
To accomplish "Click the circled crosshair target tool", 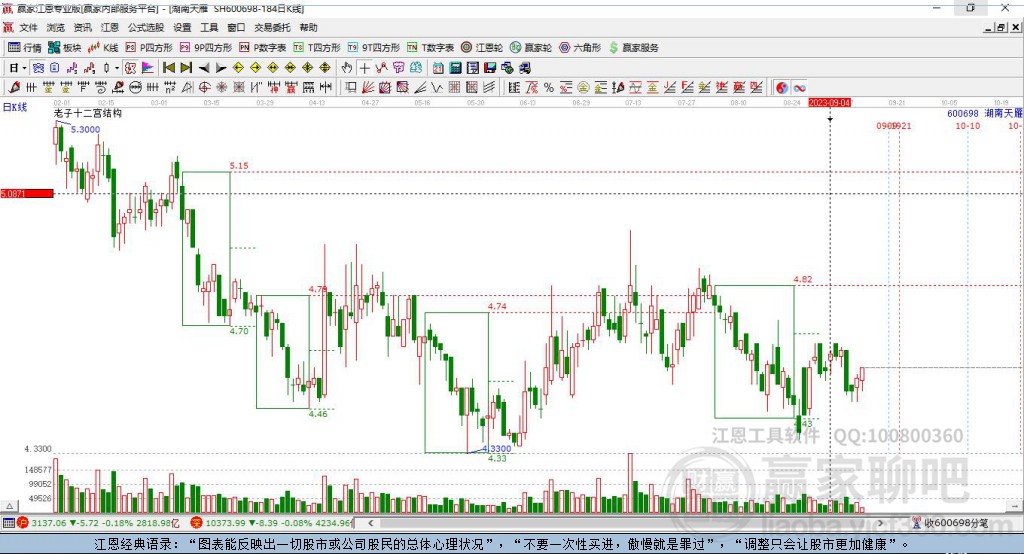I will pyautogui.click(x=204, y=87).
